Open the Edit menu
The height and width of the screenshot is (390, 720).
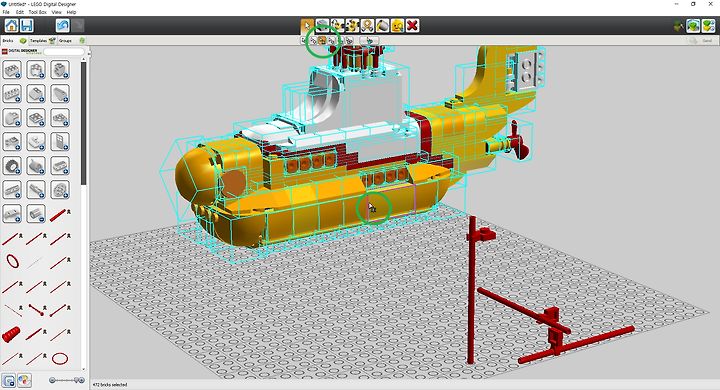(20, 12)
